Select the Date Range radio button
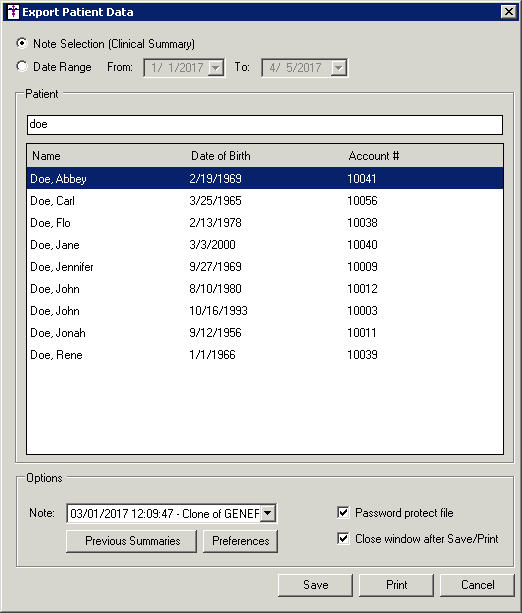 click(22, 66)
